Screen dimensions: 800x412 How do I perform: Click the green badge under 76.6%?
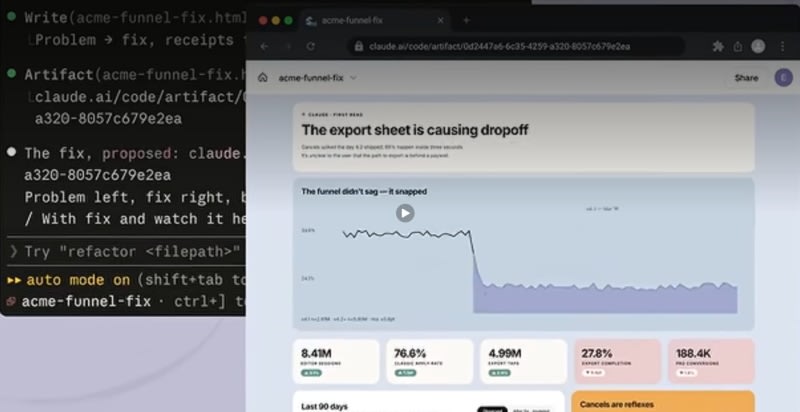[x=405, y=373]
